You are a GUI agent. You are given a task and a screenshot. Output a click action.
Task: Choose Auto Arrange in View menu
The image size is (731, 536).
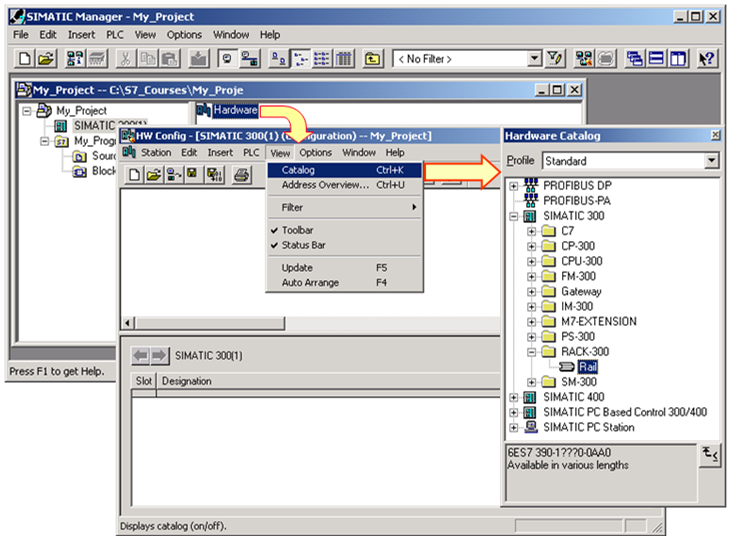[345, 283]
